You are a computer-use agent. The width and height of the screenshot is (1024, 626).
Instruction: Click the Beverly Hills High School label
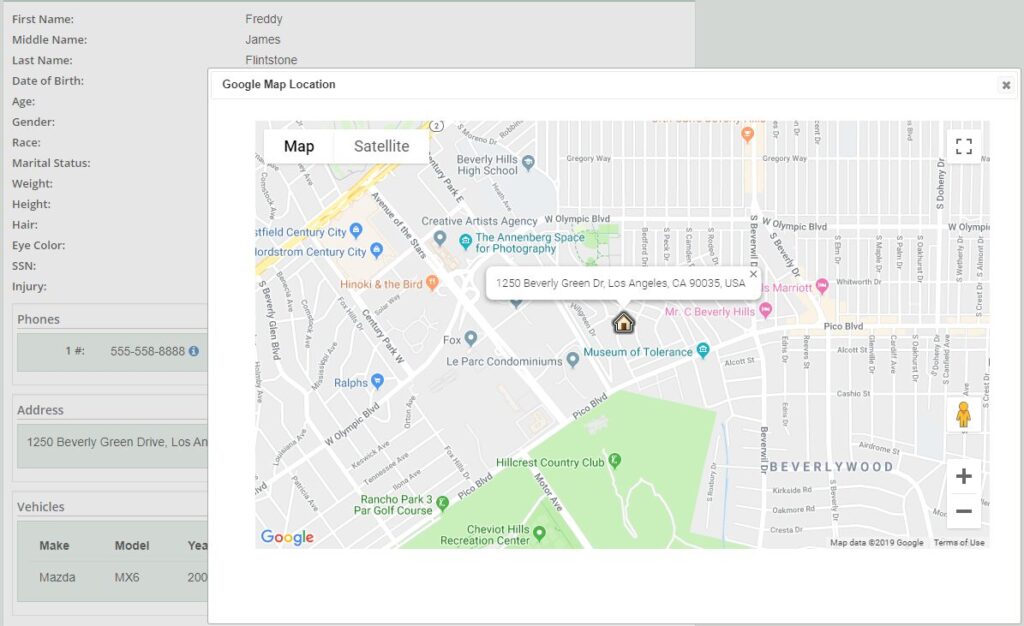[487, 165]
